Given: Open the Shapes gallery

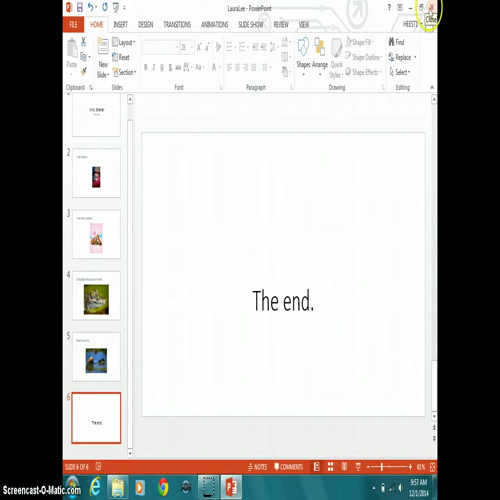Looking at the screenshot, I should [x=303, y=57].
